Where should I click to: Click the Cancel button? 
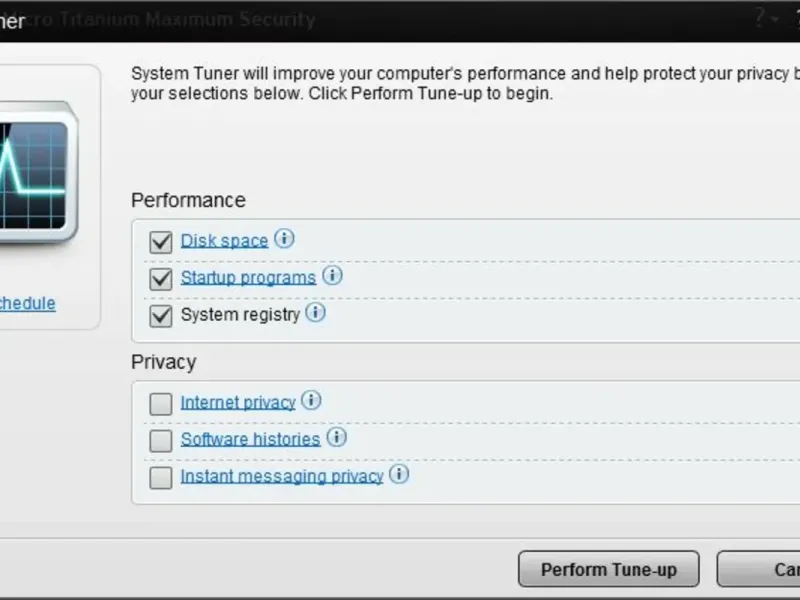point(759,569)
